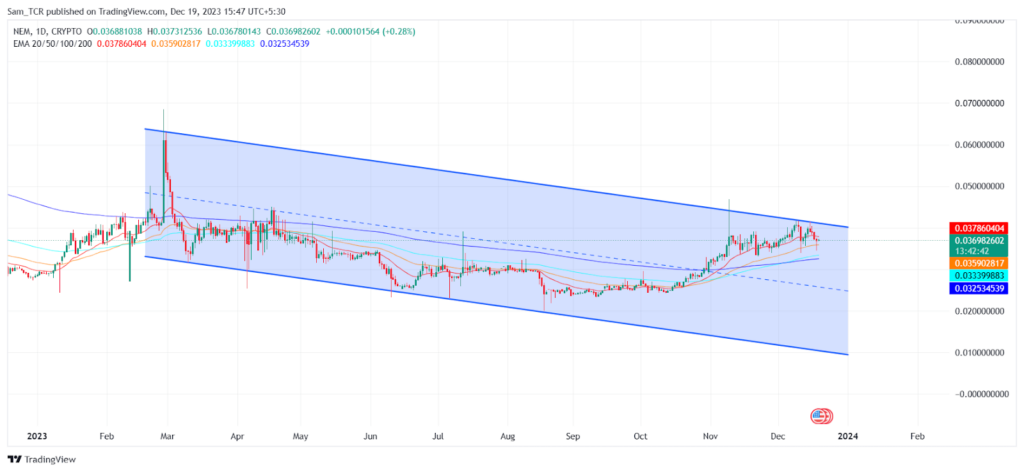Click red EMA value 0.037860404 in the legend
The height and width of the screenshot is (472, 1024).
coord(121,43)
